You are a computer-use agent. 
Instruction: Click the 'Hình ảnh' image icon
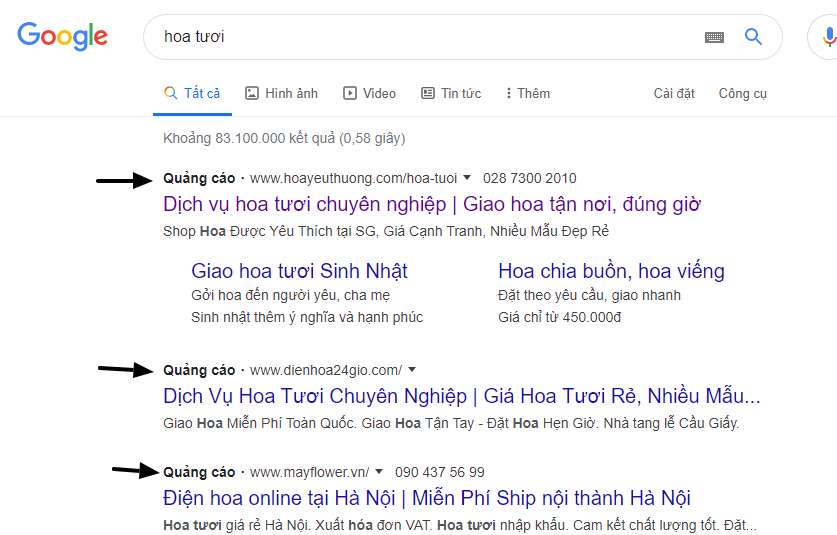pyautogui.click(x=251, y=93)
